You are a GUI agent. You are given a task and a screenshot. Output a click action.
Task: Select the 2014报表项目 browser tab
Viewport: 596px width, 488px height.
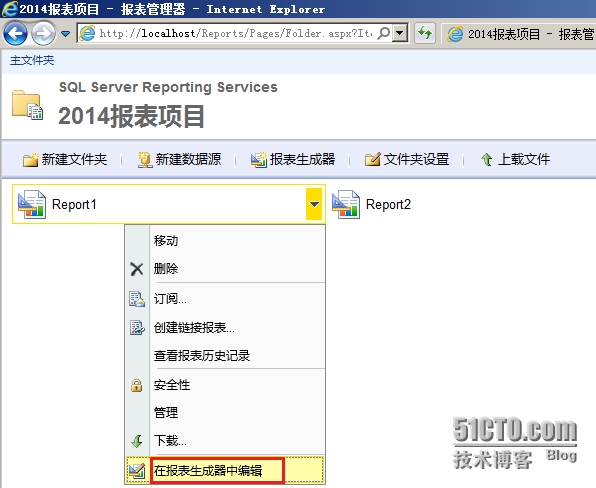click(x=519, y=34)
